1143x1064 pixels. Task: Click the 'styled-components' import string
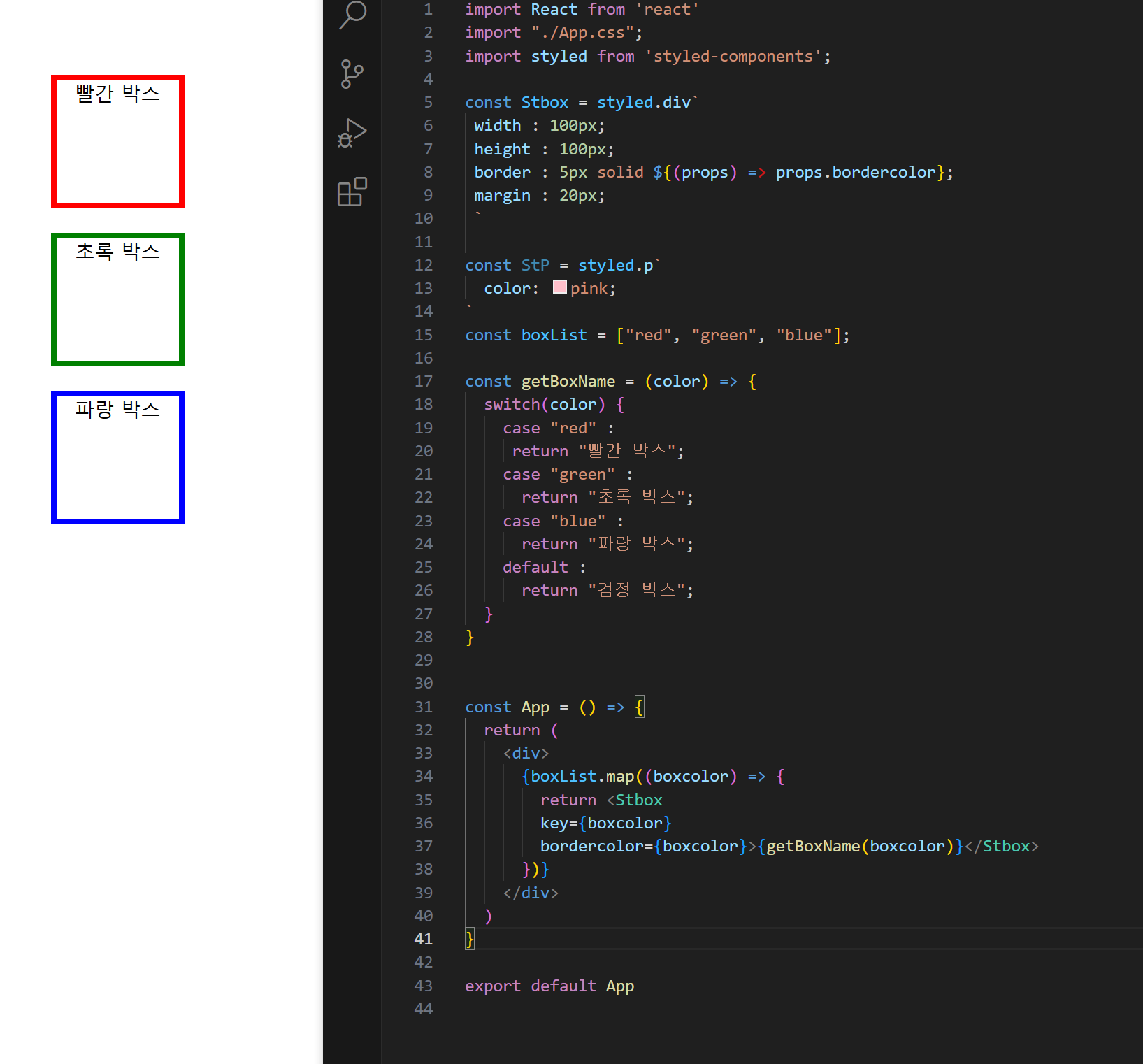(x=733, y=56)
